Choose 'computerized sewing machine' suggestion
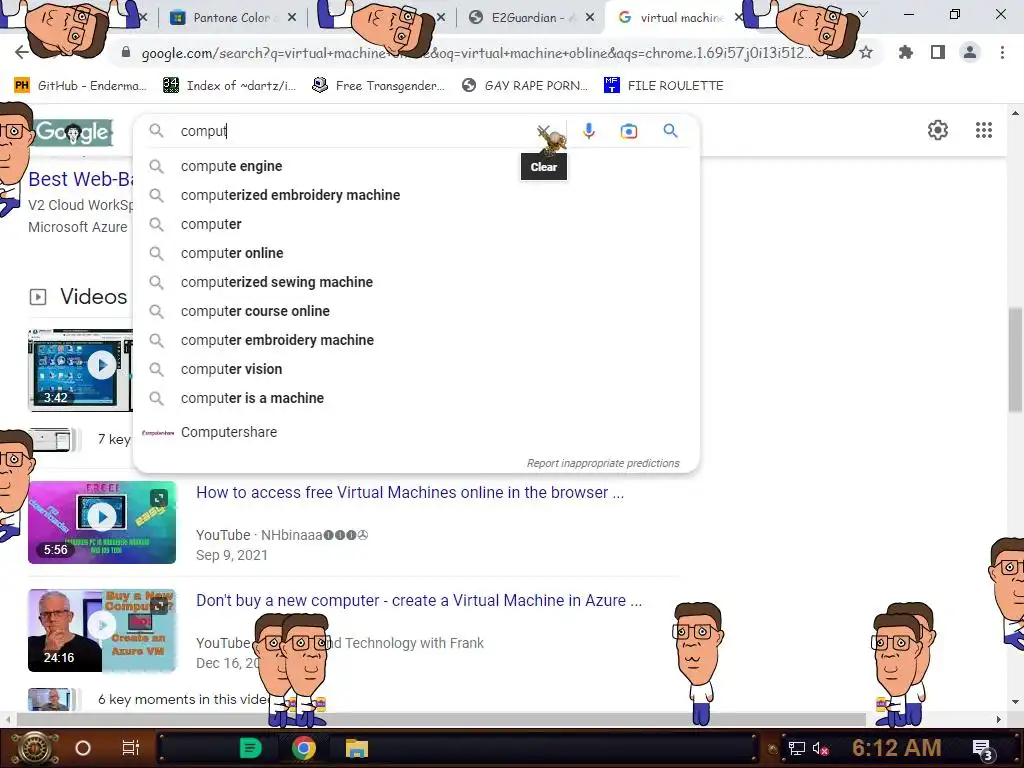1024x768 pixels. point(416,282)
